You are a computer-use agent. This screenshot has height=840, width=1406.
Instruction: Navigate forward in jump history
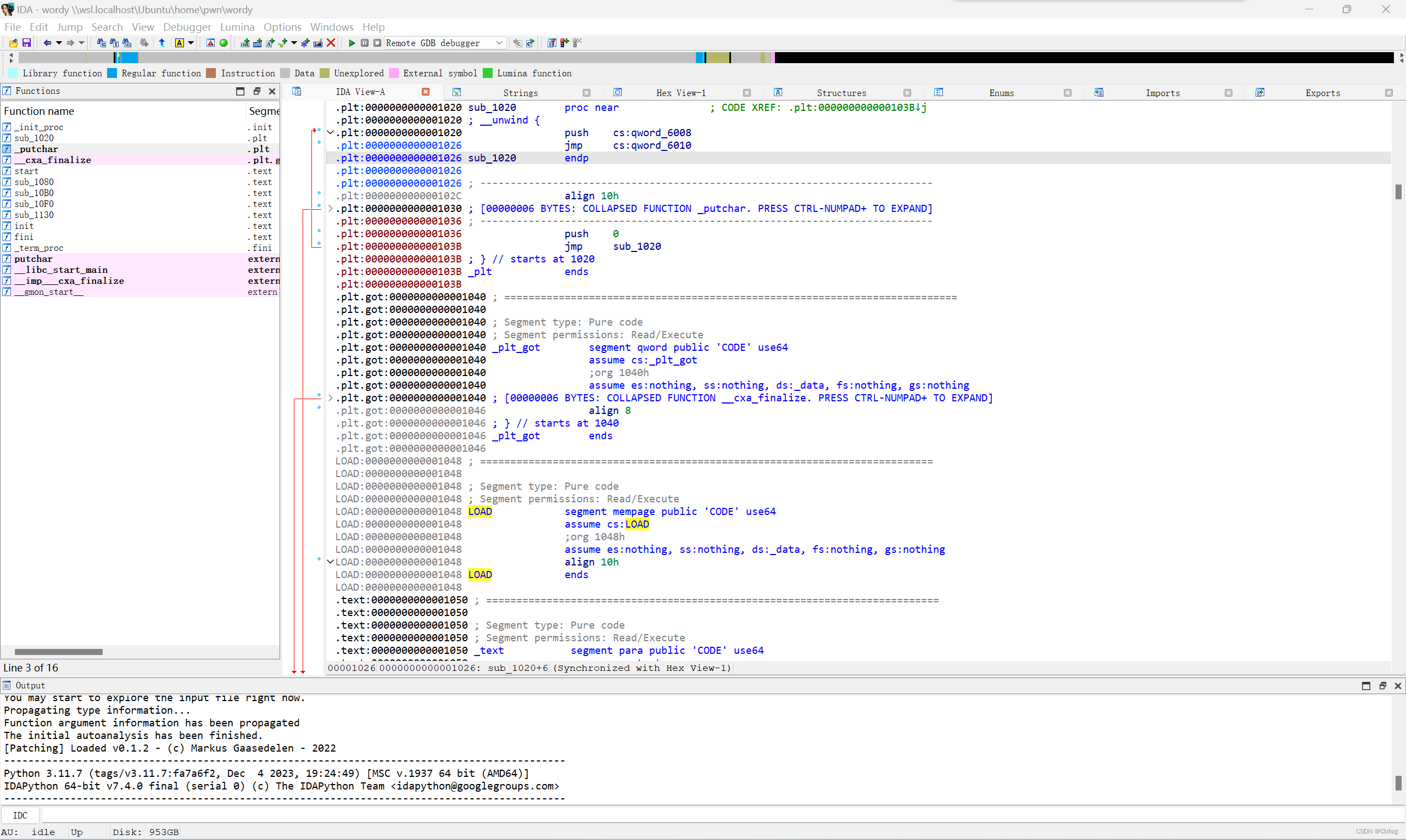(x=71, y=42)
